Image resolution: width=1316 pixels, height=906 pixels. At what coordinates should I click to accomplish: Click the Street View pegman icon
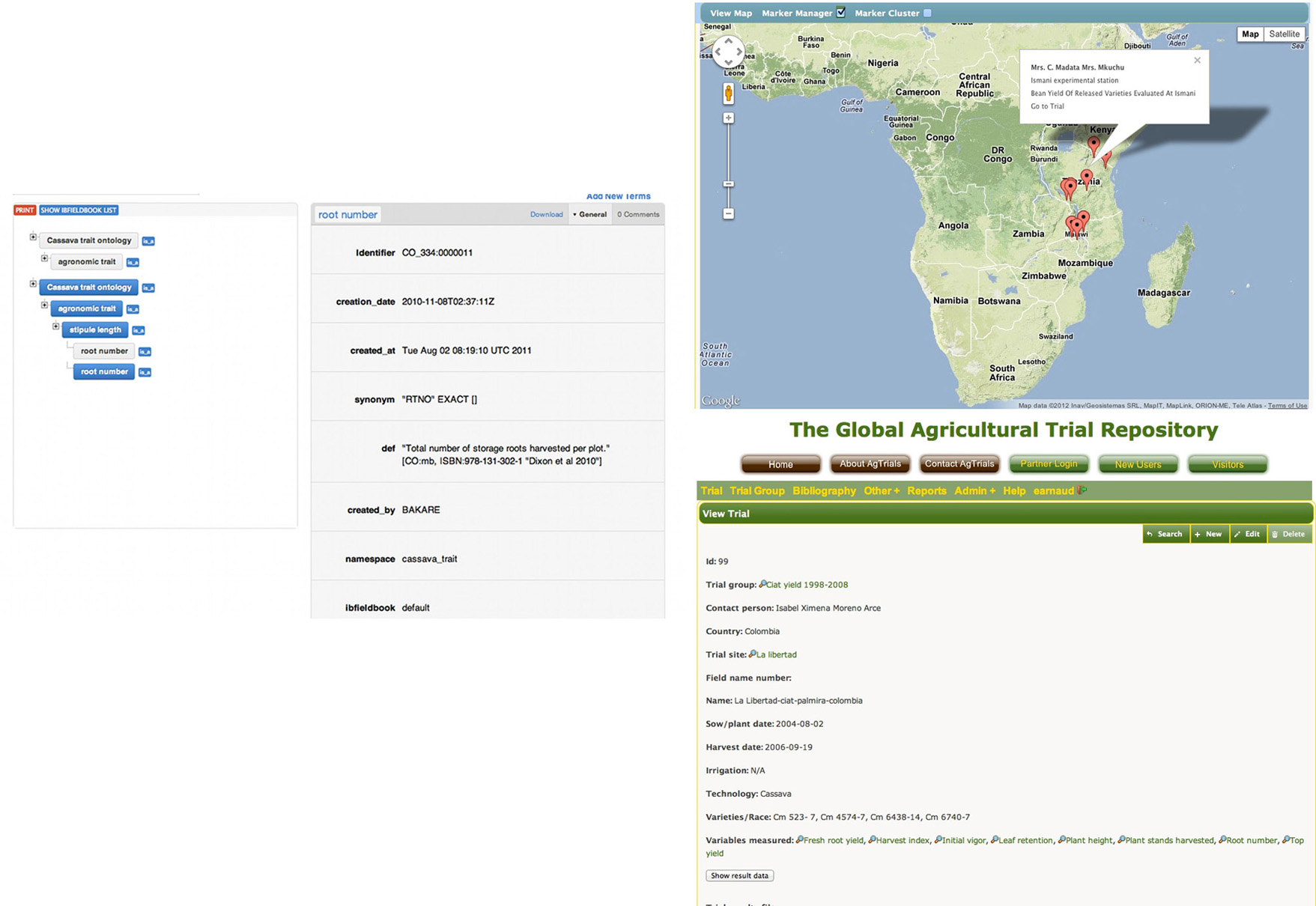point(728,94)
